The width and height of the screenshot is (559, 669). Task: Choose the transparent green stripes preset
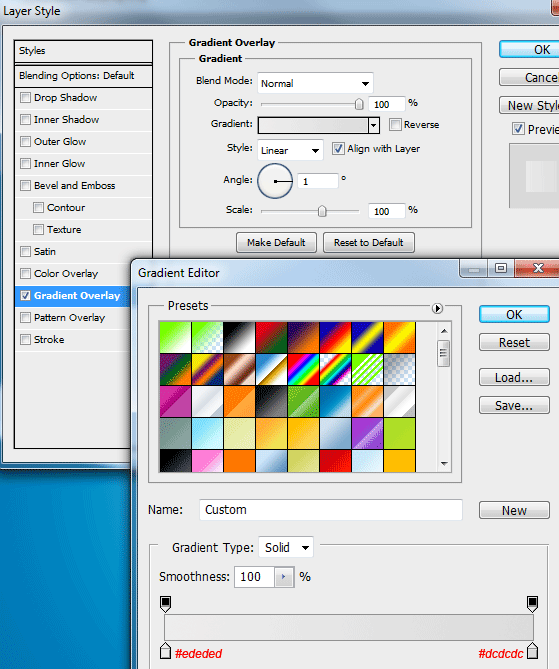[367, 369]
